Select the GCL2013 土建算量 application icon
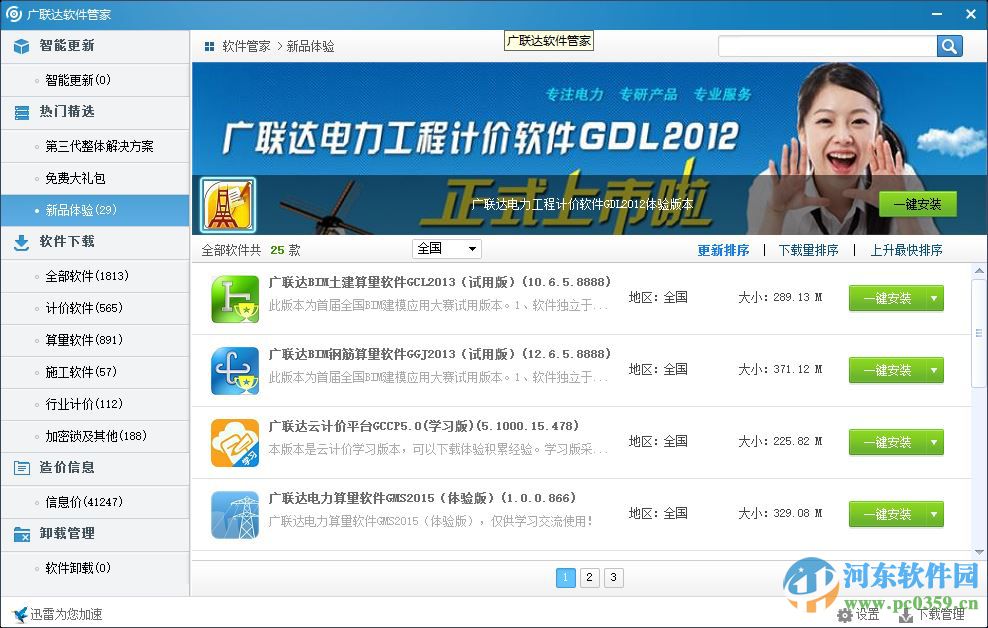Image resolution: width=988 pixels, height=628 pixels. click(234, 297)
